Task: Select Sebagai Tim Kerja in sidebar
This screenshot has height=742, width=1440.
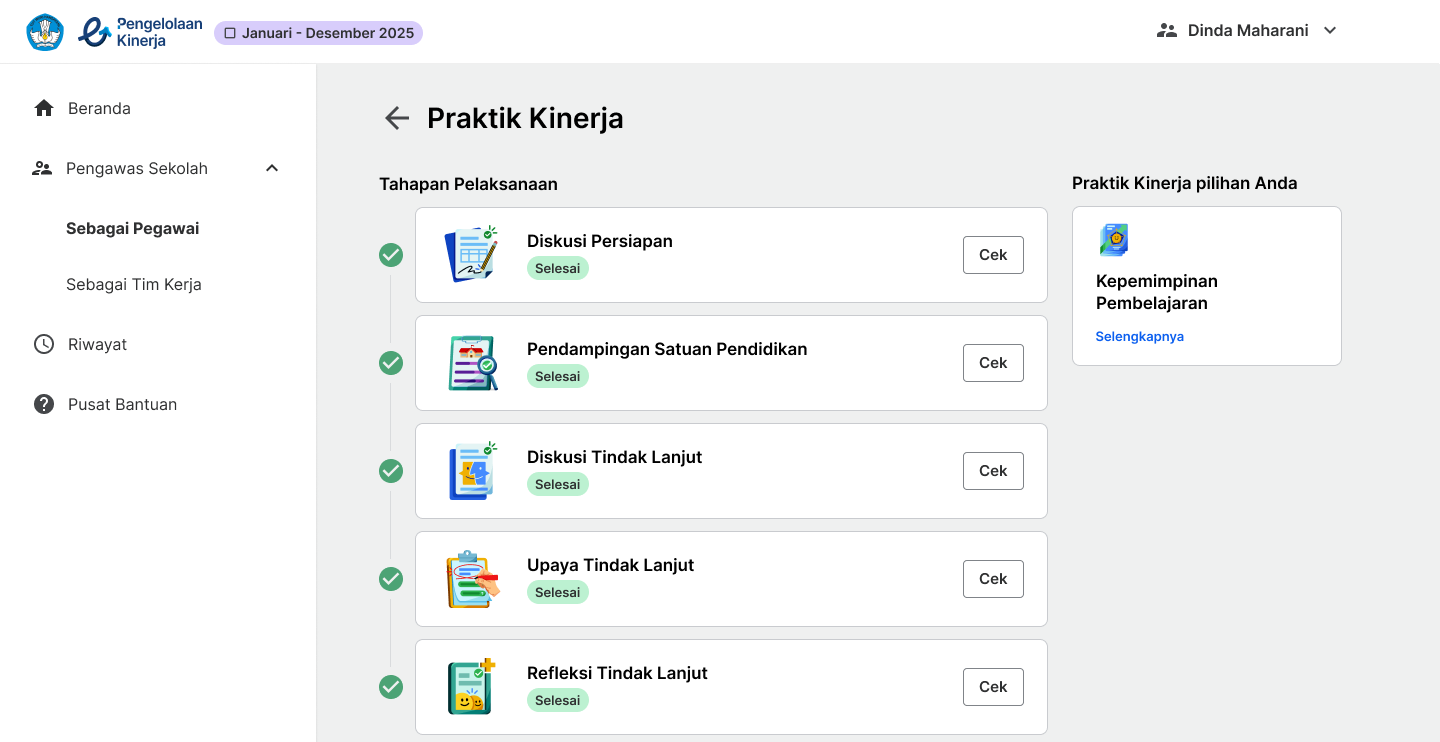Action: pos(134,284)
